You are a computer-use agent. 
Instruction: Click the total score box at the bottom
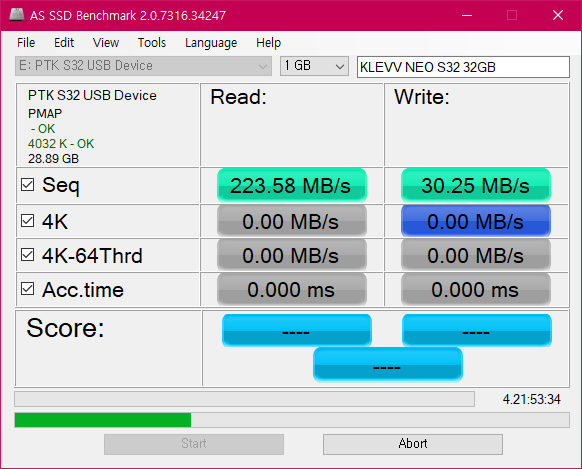pyautogui.click(x=388, y=364)
